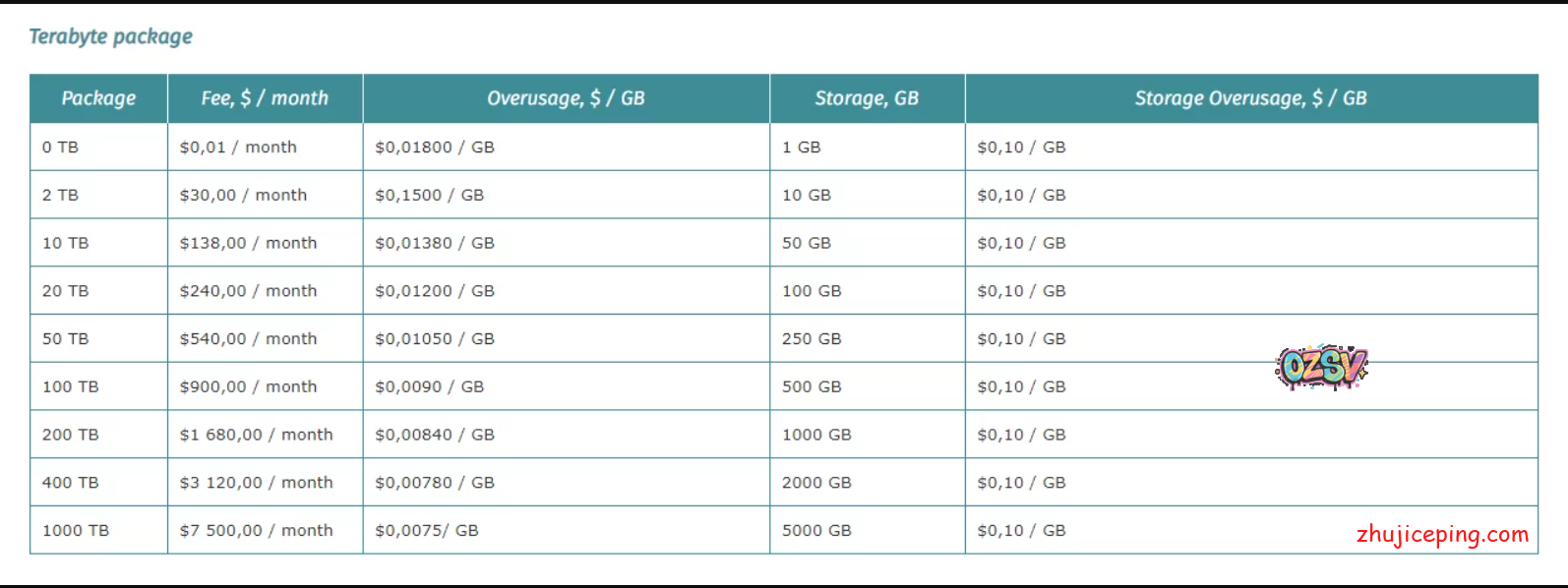
Task: Click the Fee, $ / month header
Action: (265, 98)
